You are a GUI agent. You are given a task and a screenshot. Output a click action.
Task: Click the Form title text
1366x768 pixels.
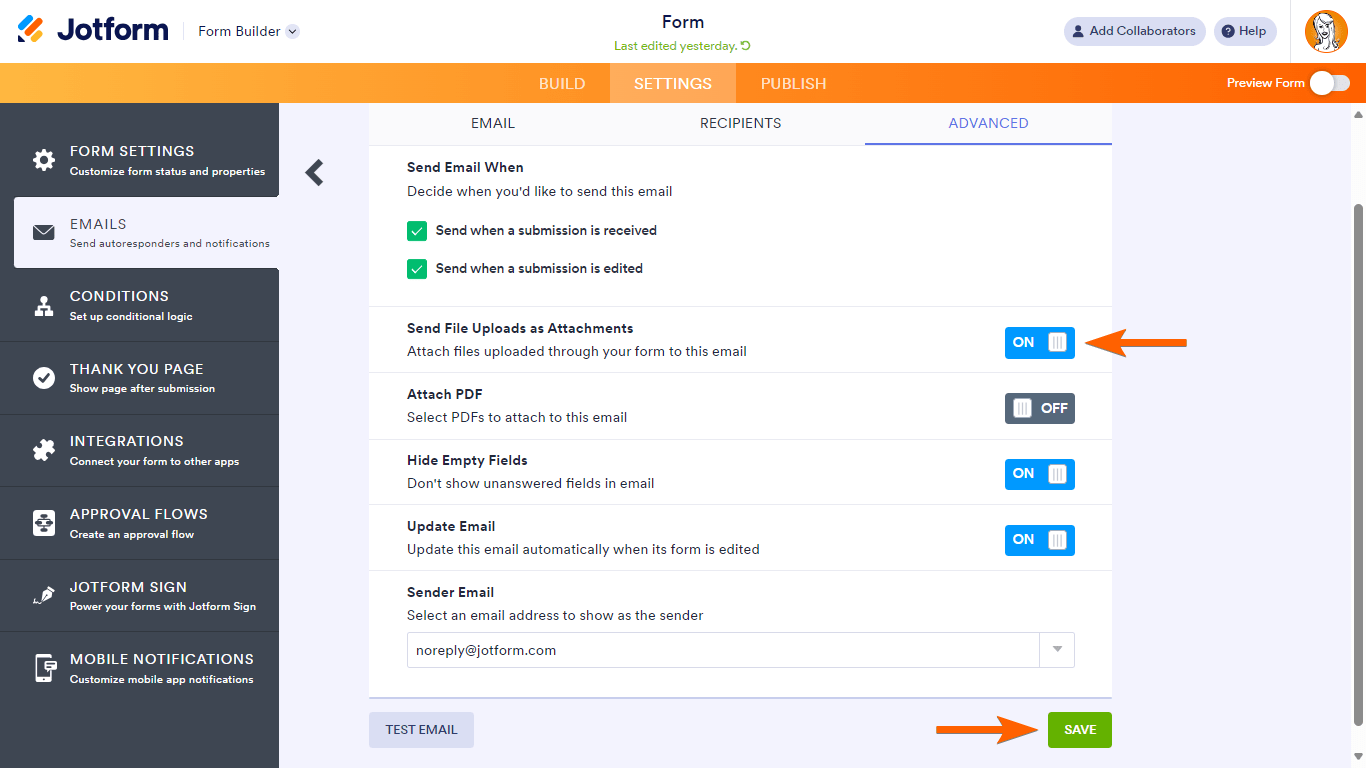[x=683, y=22]
